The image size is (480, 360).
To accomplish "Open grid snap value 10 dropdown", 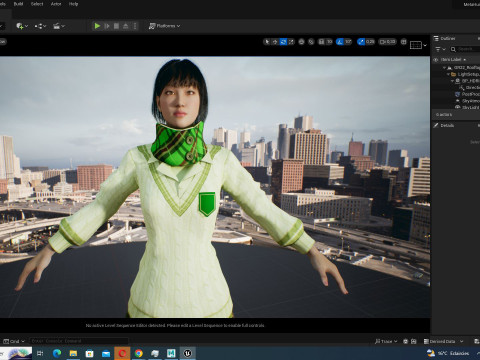I will tap(329, 42).
